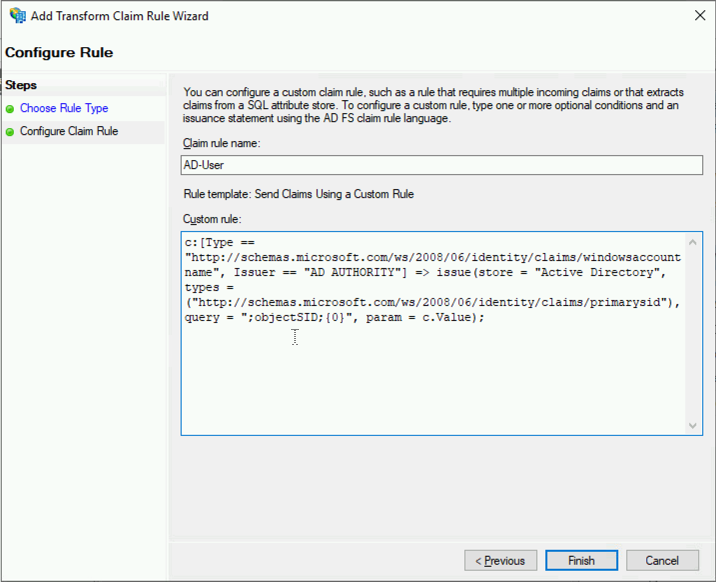Click the 'objectSID' query text in rule
The width and height of the screenshot is (716, 582).
click(x=285, y=317)
